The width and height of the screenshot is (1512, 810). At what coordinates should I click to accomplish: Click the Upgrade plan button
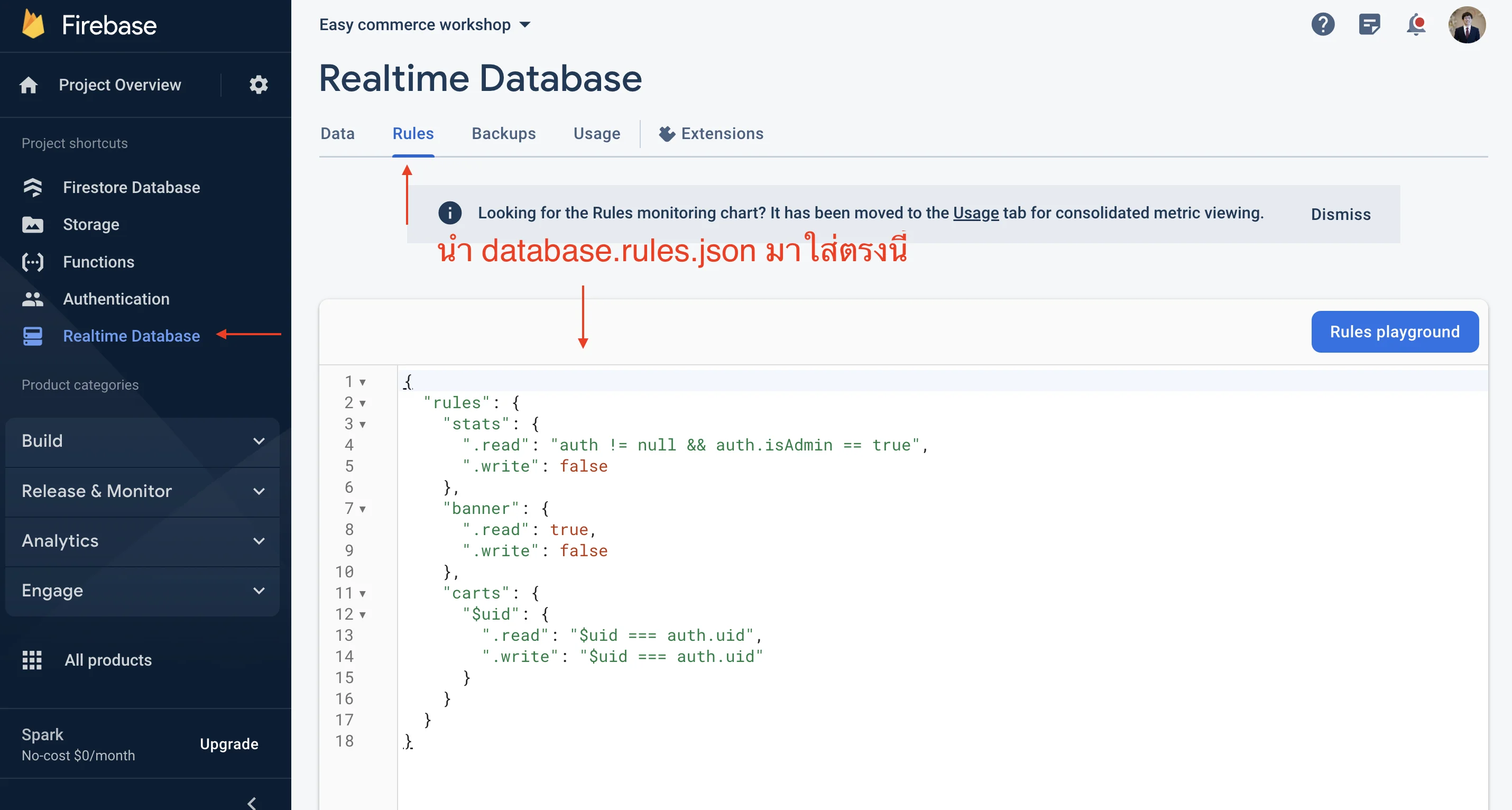[229, 744]
